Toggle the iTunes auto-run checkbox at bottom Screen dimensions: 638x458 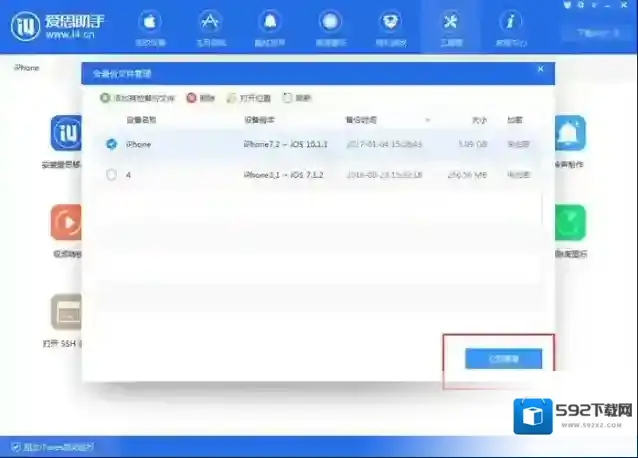14,445
